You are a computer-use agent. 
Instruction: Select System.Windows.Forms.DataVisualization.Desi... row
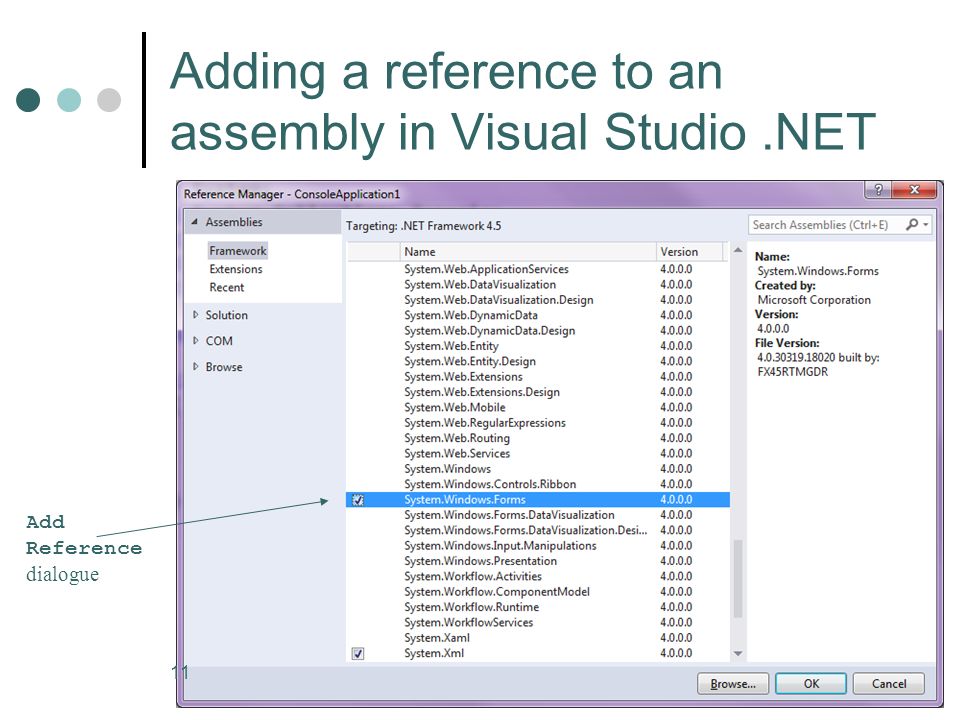point(538,530)
